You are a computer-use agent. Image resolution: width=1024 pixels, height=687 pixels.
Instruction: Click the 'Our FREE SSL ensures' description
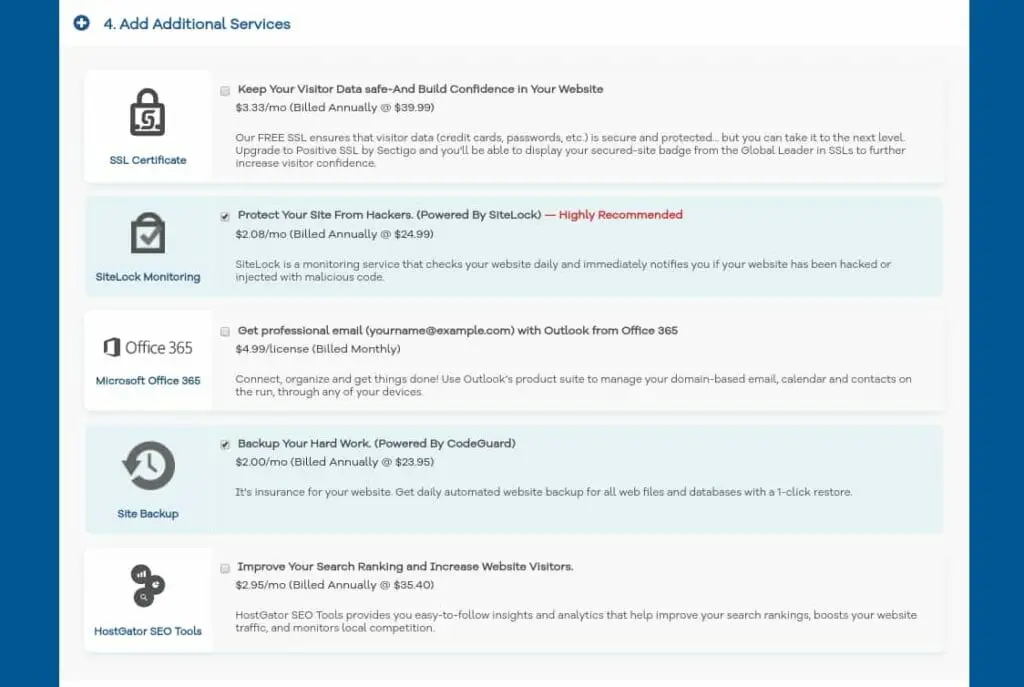[x=571, y=150]
